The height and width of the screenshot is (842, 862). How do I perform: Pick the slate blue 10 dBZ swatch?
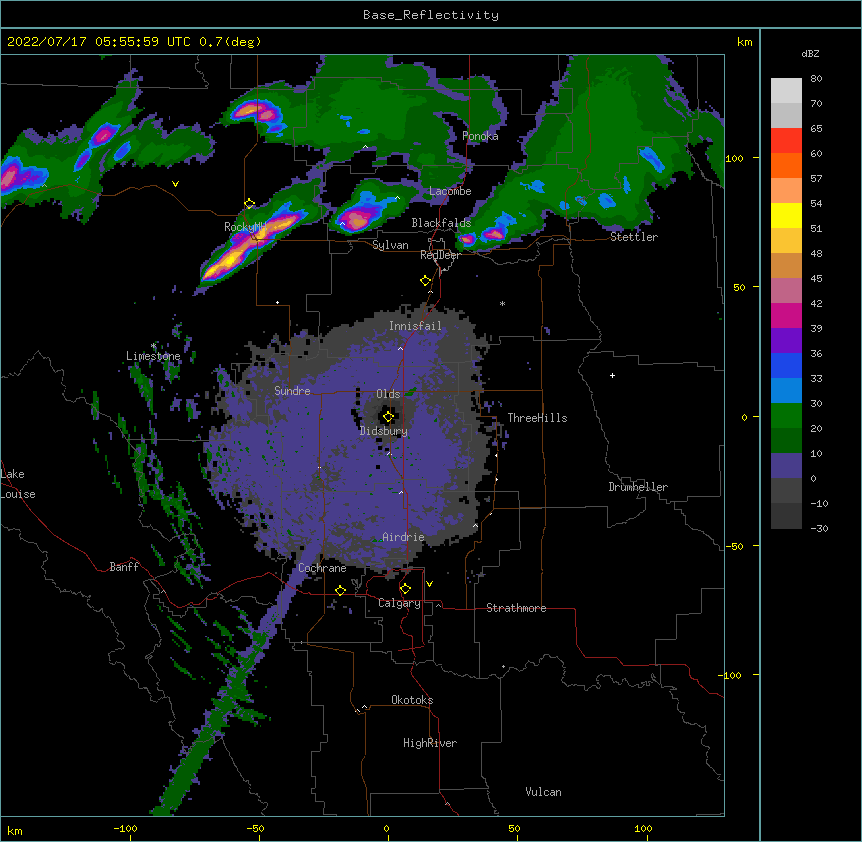click(786, 466)
